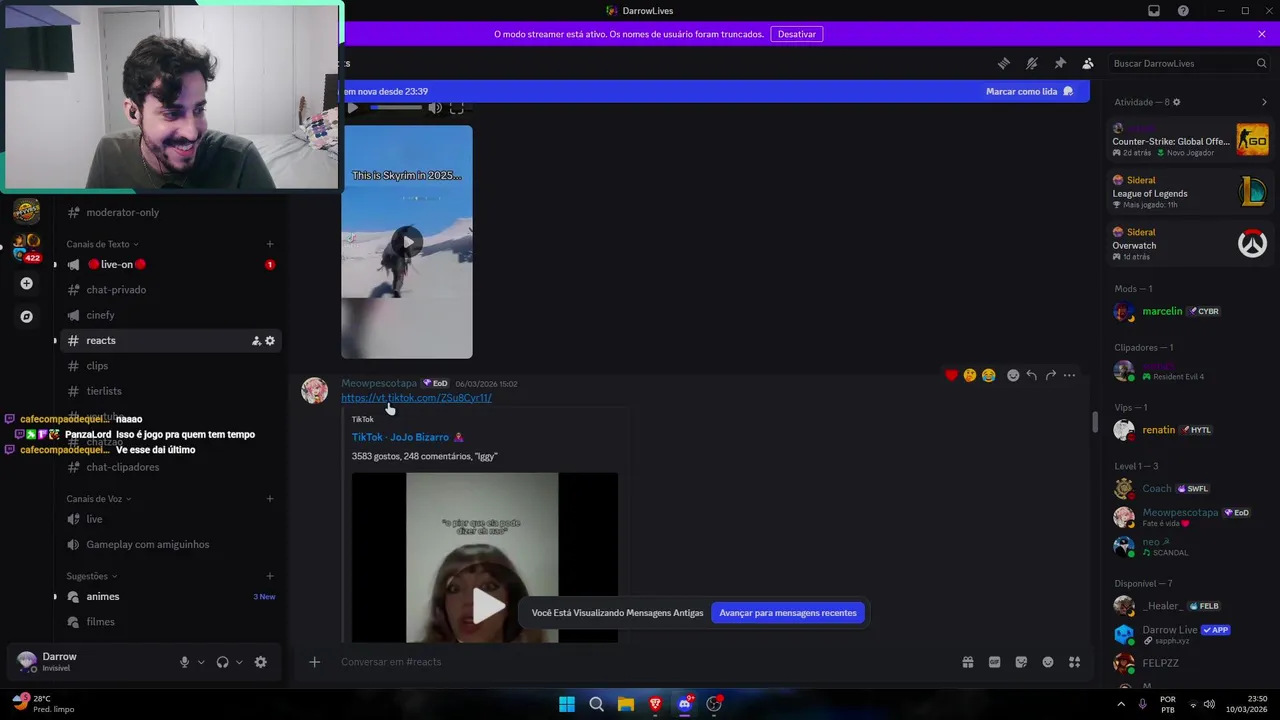Toggle mute on the top video player
This screenshot has width=1280, height=720.
pyautogui.click(x=435, y=108)
